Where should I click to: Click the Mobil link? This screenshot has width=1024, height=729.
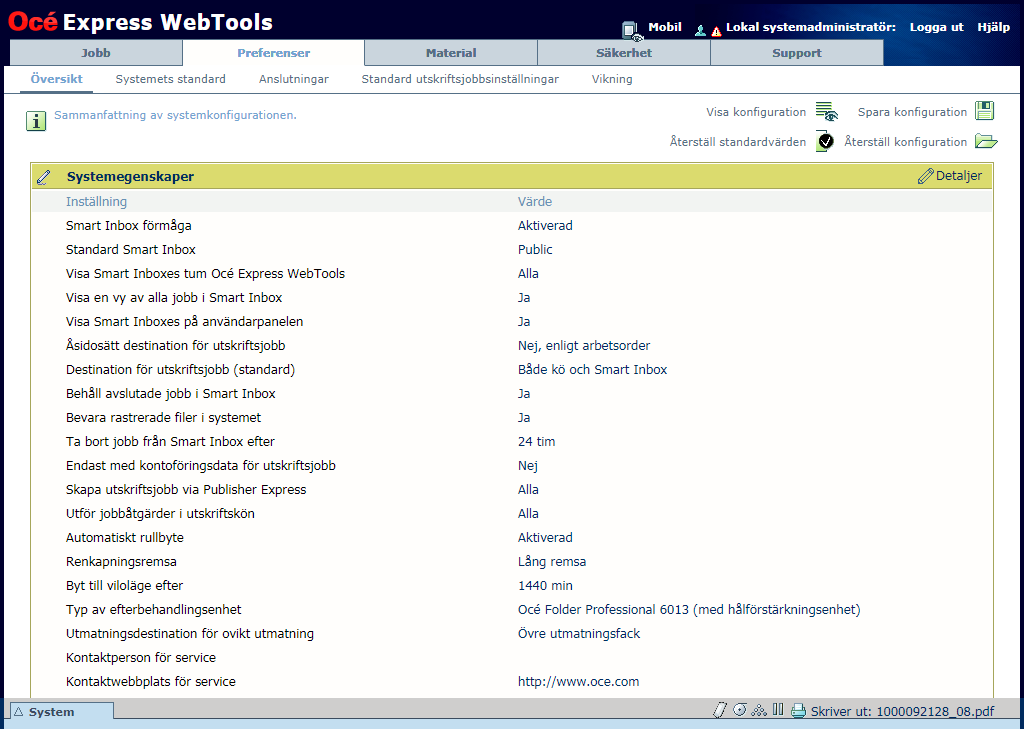[x=665, y=27]
